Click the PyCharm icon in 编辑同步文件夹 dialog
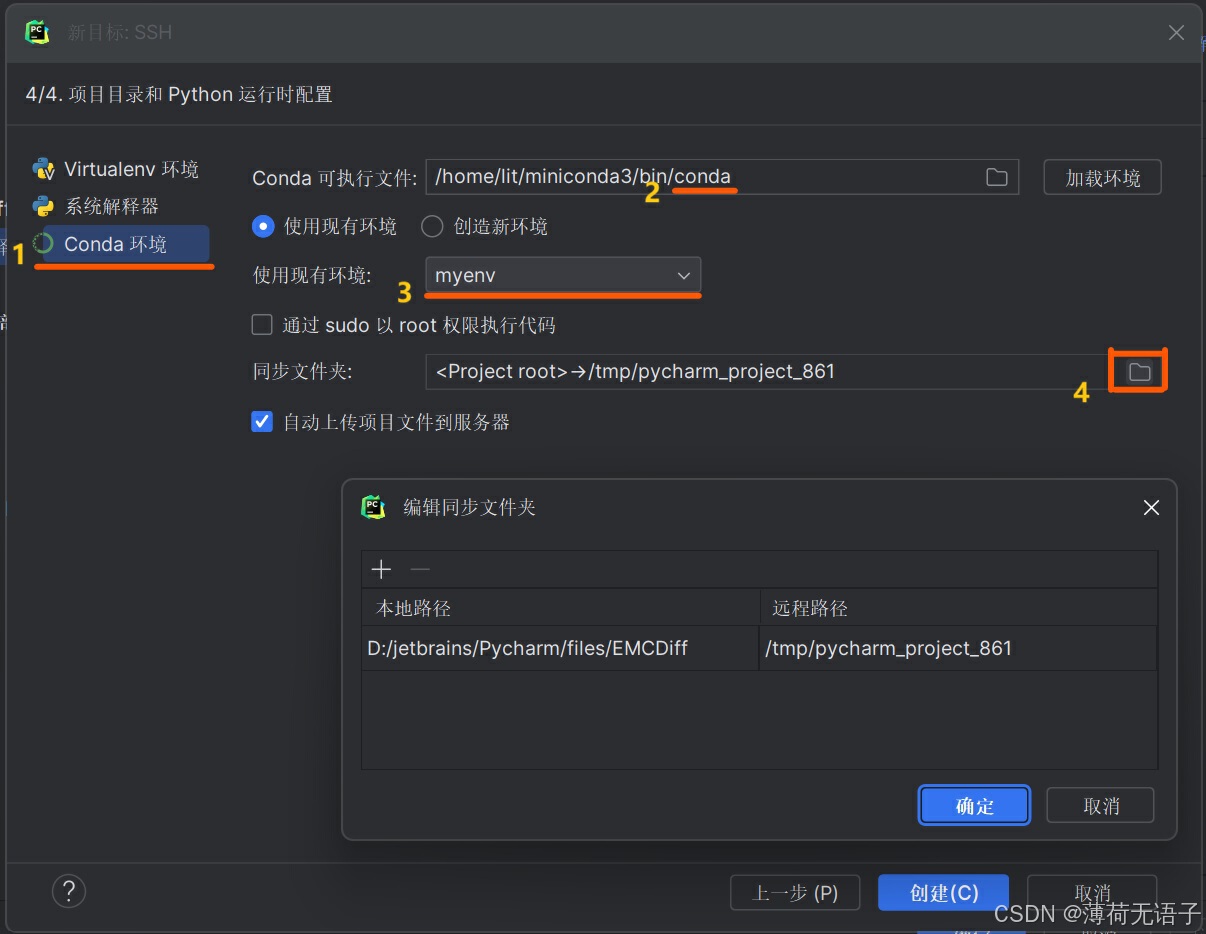Screen dimensions: 1206x934 point(373,507)
